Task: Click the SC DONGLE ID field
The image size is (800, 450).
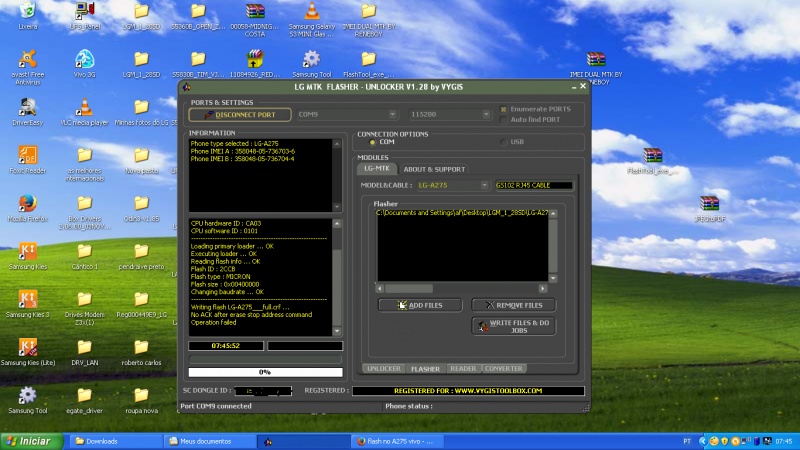Action: point(263,391)
